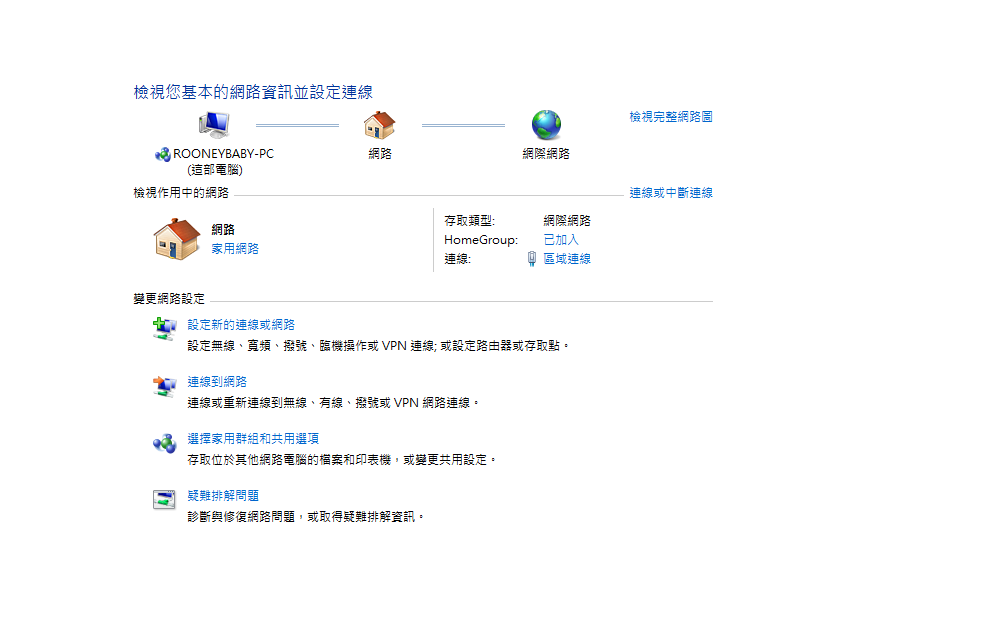Click the globe 網際網路 icon
The width and height of the screenshot is (1008, 630).
[x=546, y=125]
